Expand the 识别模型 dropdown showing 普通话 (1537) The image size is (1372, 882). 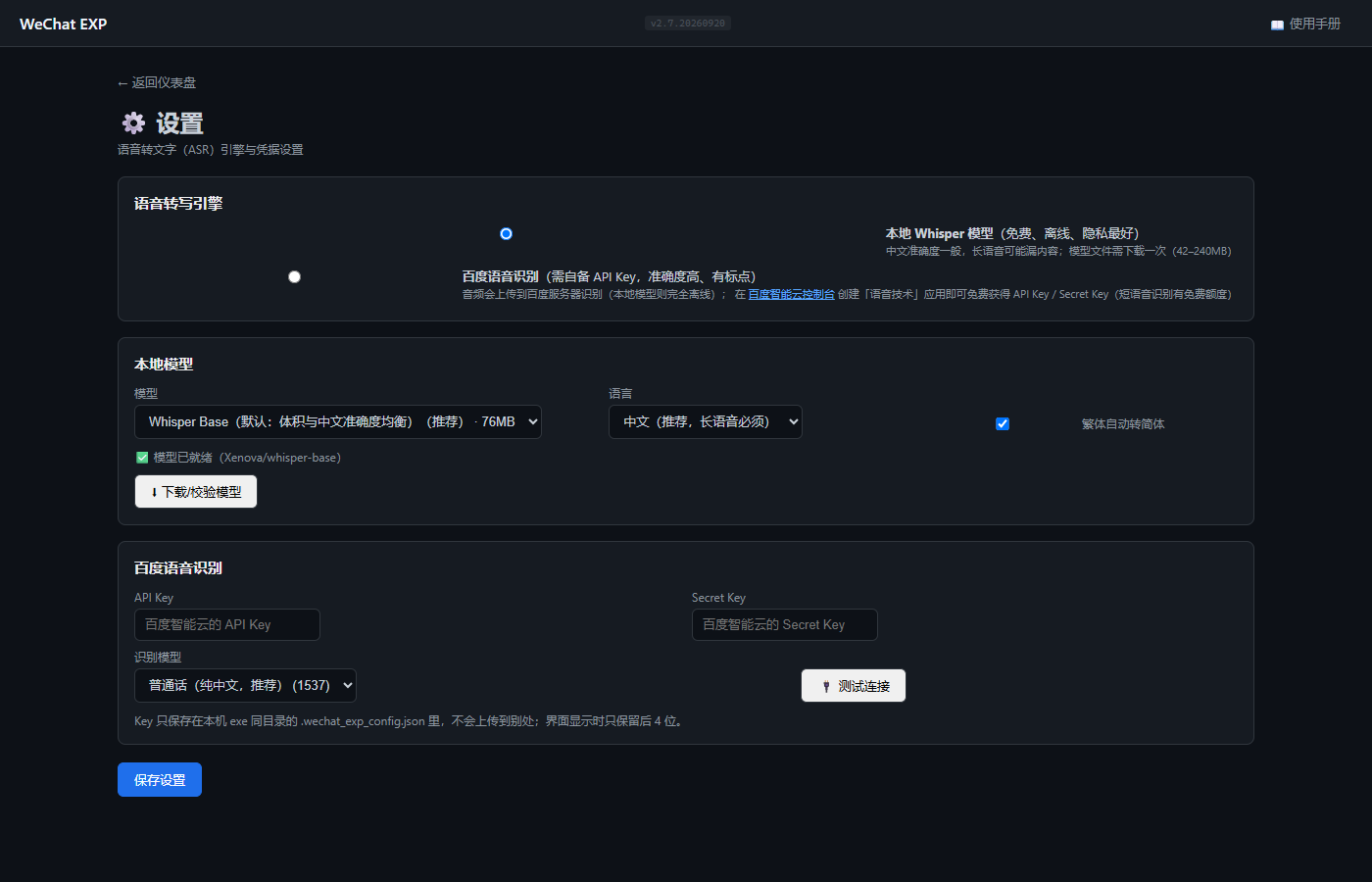coord(245,685)
